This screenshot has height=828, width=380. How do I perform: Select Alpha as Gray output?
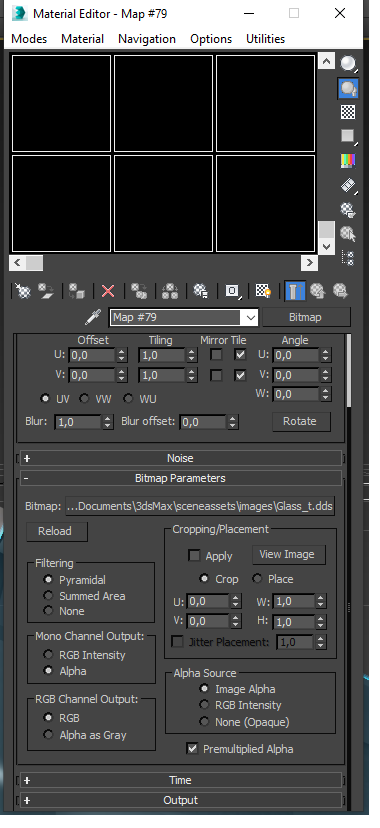pos(49,735)
